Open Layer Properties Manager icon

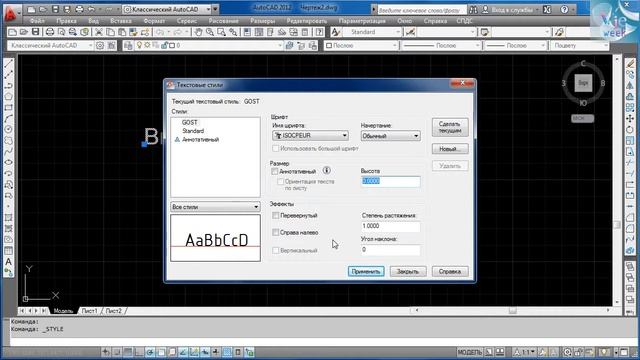coord(128,46)
